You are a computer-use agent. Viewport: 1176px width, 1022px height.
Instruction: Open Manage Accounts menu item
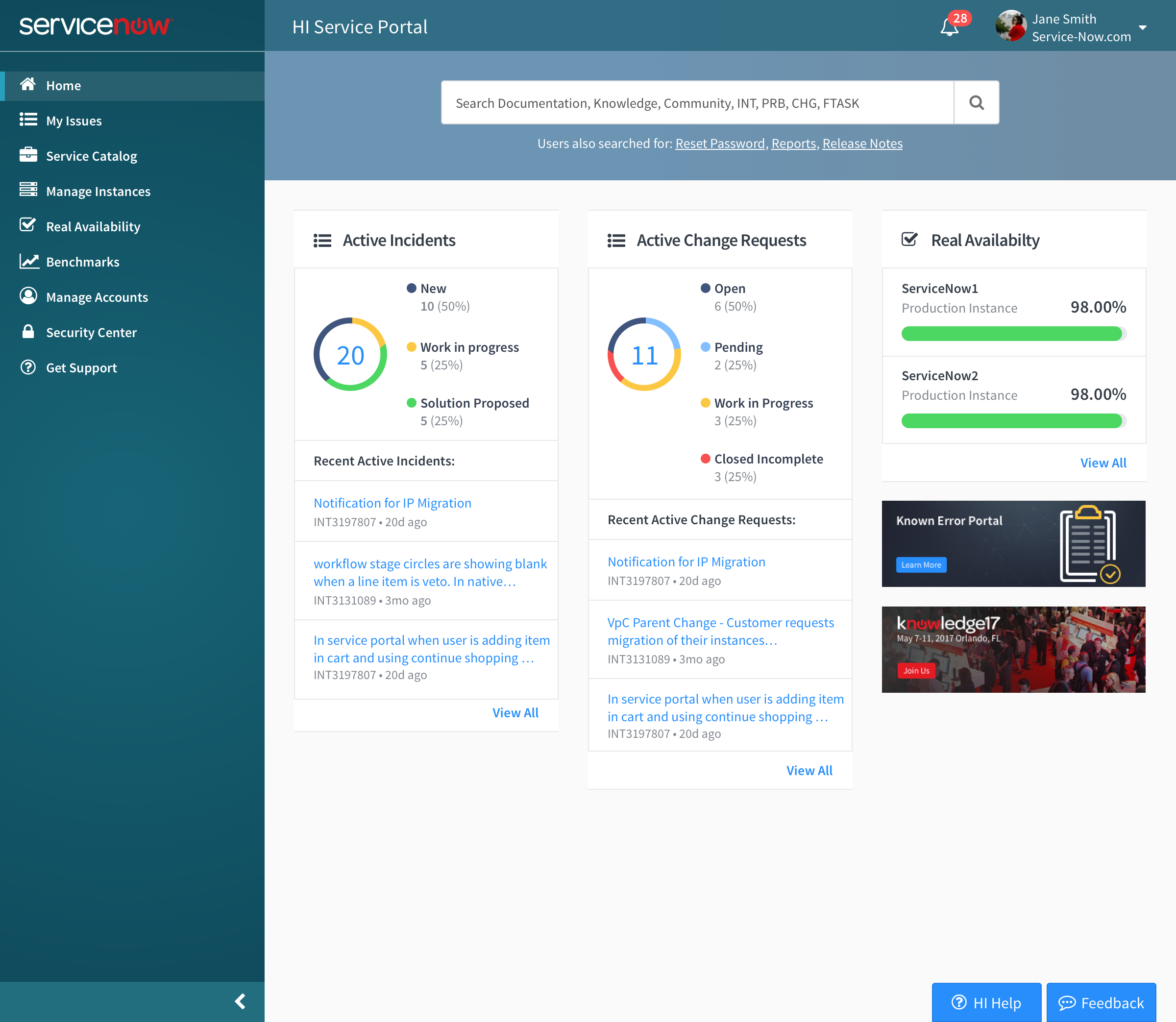pyautogui.click(x=132, y=297)
